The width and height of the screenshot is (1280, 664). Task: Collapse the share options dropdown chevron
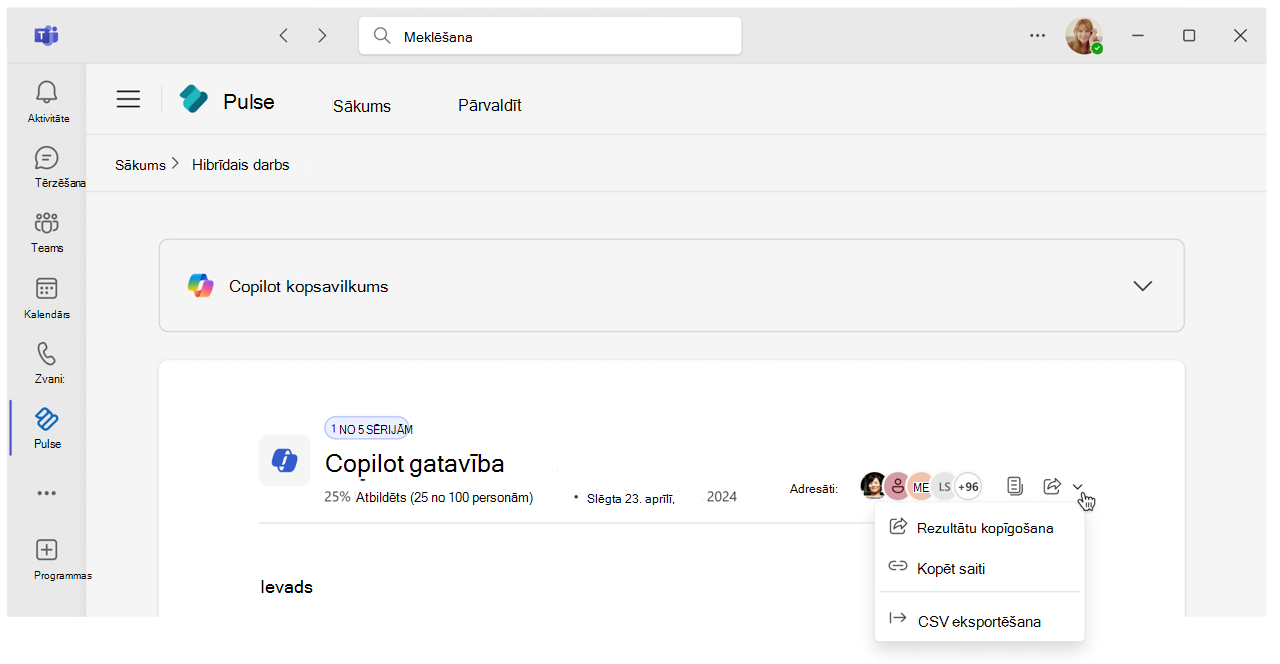click(1078, 487)
